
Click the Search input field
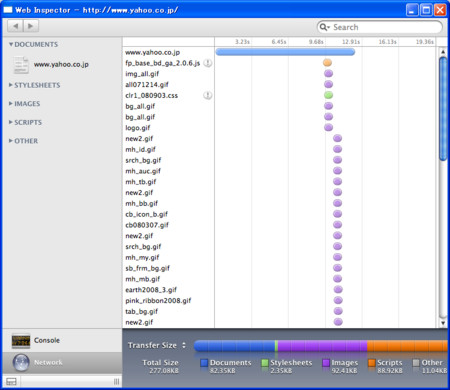380,27
